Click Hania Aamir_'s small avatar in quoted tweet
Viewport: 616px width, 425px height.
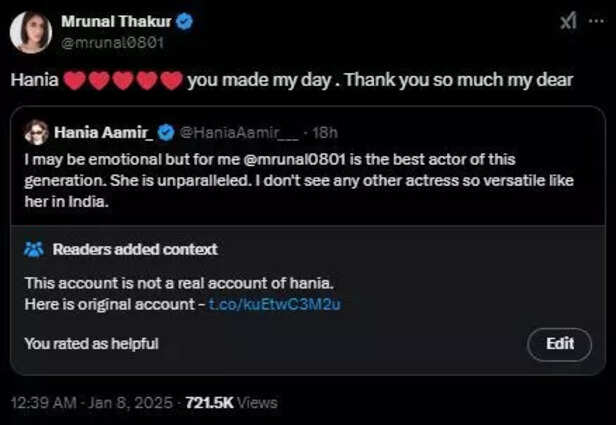click(37, 132)
